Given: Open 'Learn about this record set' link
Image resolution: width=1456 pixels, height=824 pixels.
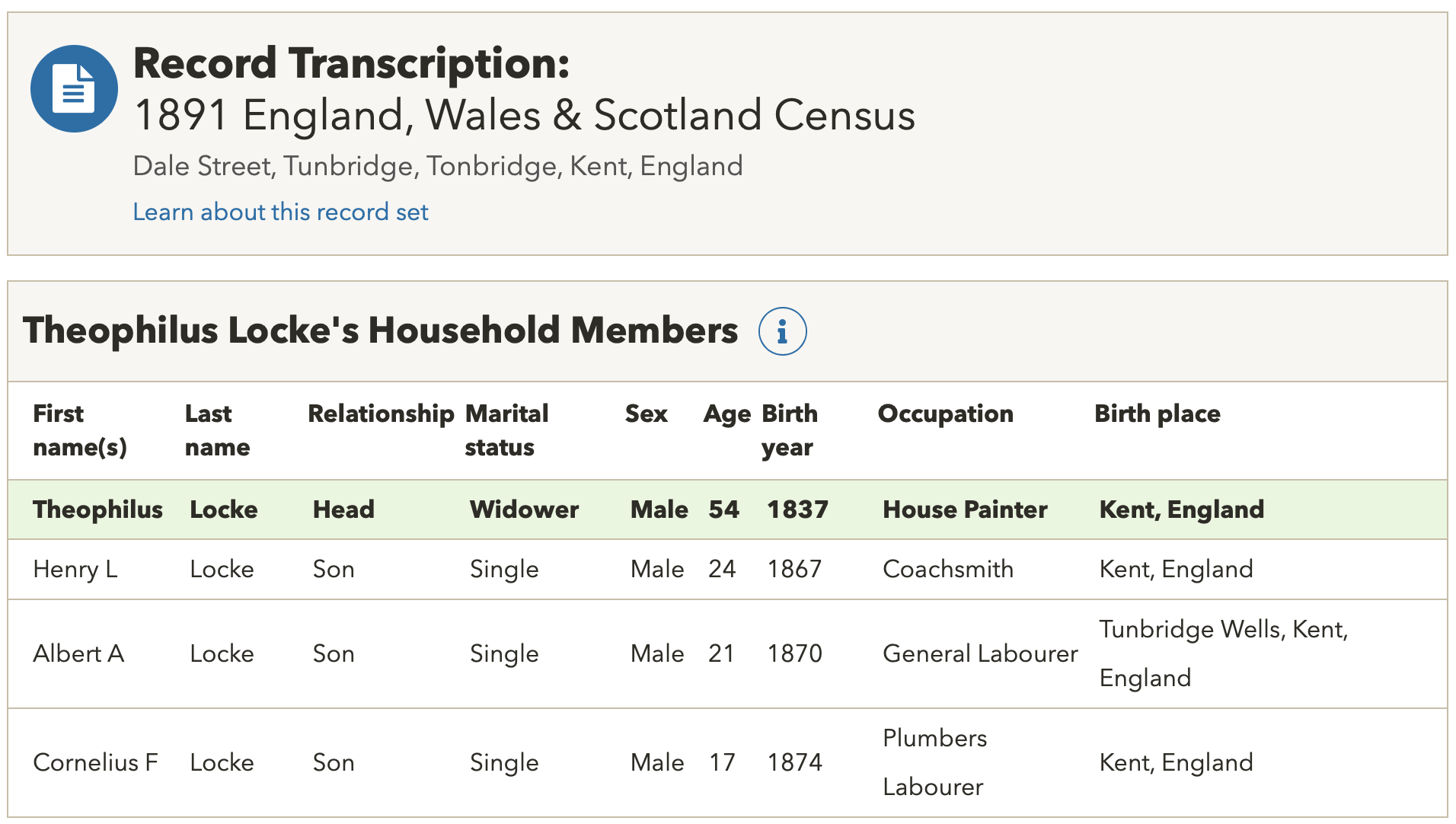Looking at the screenshot, I should [280, 212].
